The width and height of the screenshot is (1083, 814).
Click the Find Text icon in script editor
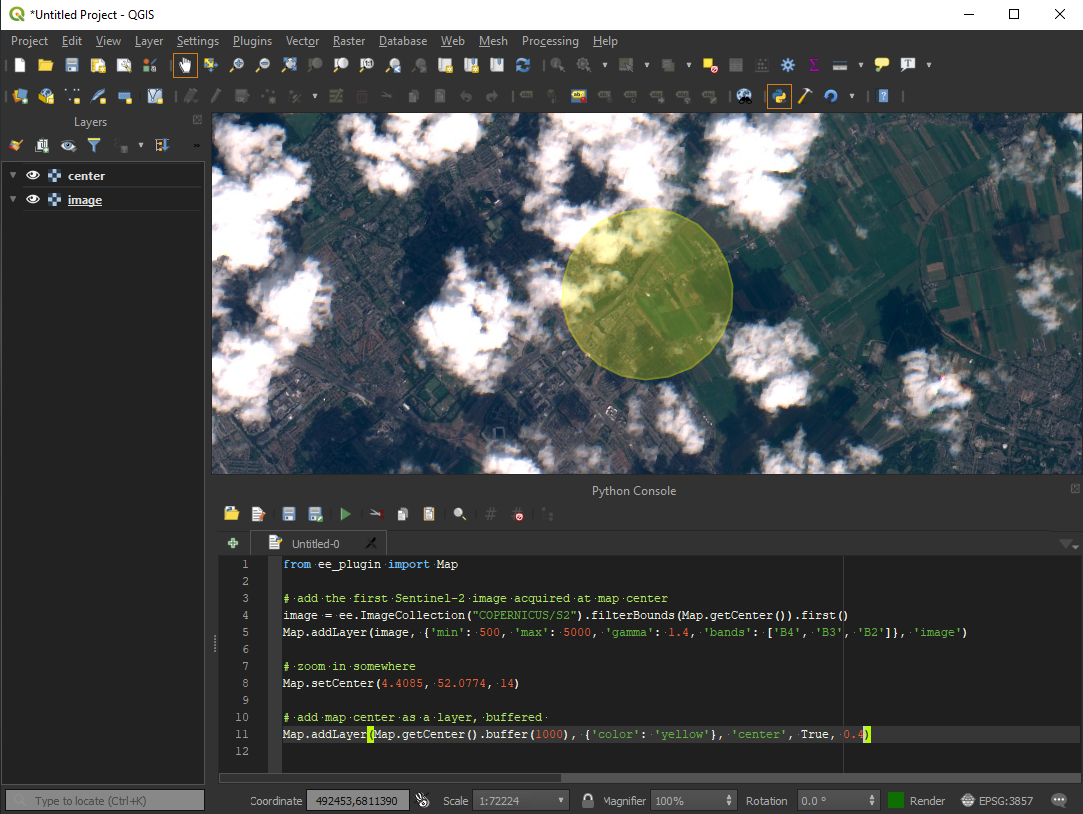tap(460, 514)
